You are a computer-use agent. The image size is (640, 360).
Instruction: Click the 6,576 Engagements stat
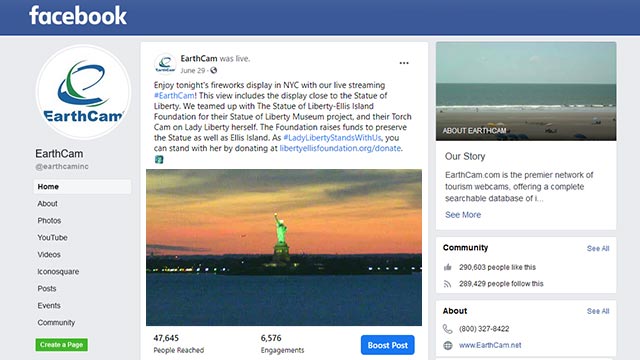pos(282,344)
